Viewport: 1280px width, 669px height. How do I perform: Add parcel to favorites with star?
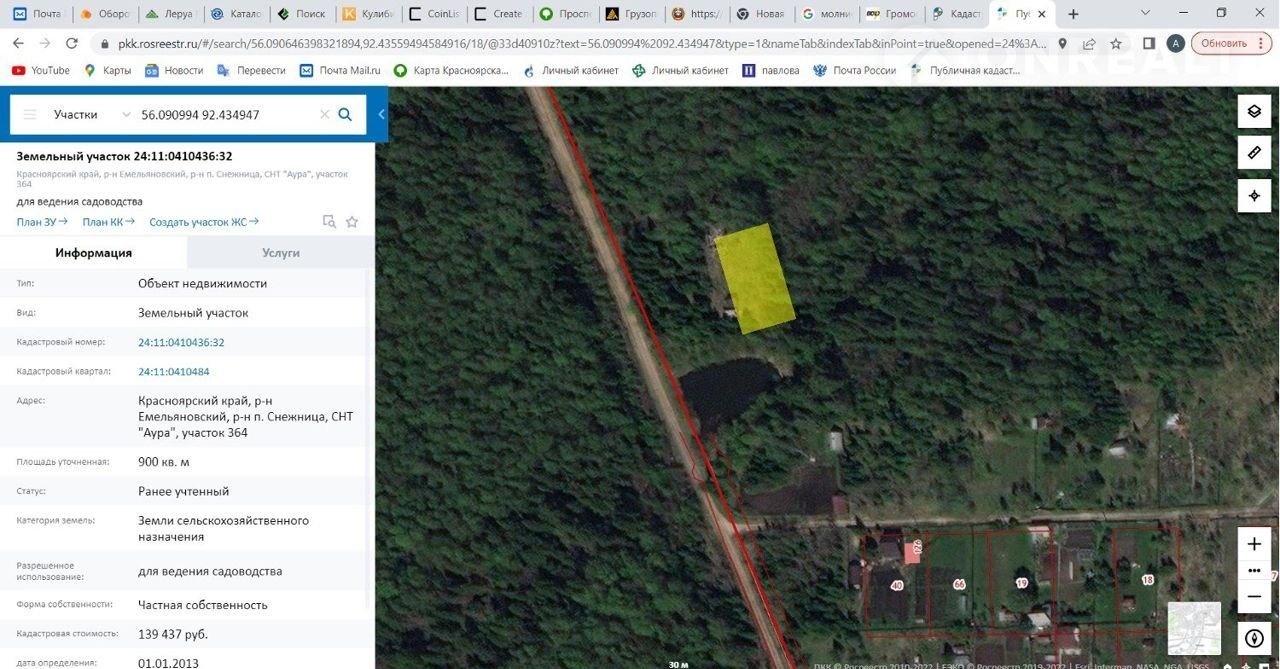(x=352, y=222)
